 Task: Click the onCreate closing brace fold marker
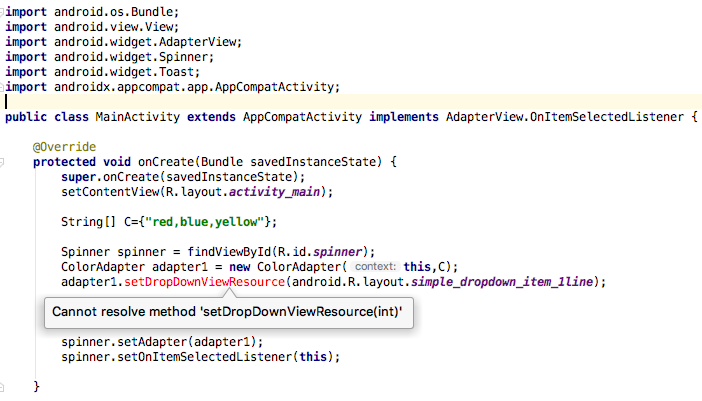click(x=2, y=387)
